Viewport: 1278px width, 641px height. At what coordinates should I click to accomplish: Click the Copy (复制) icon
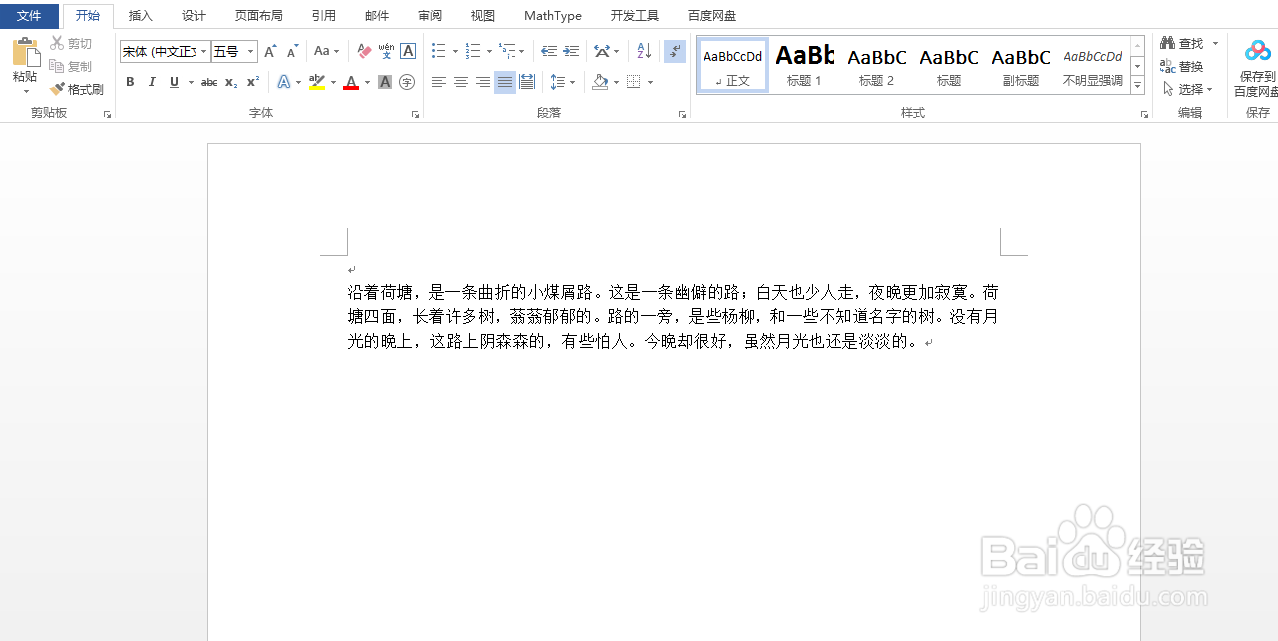point(57,66)
